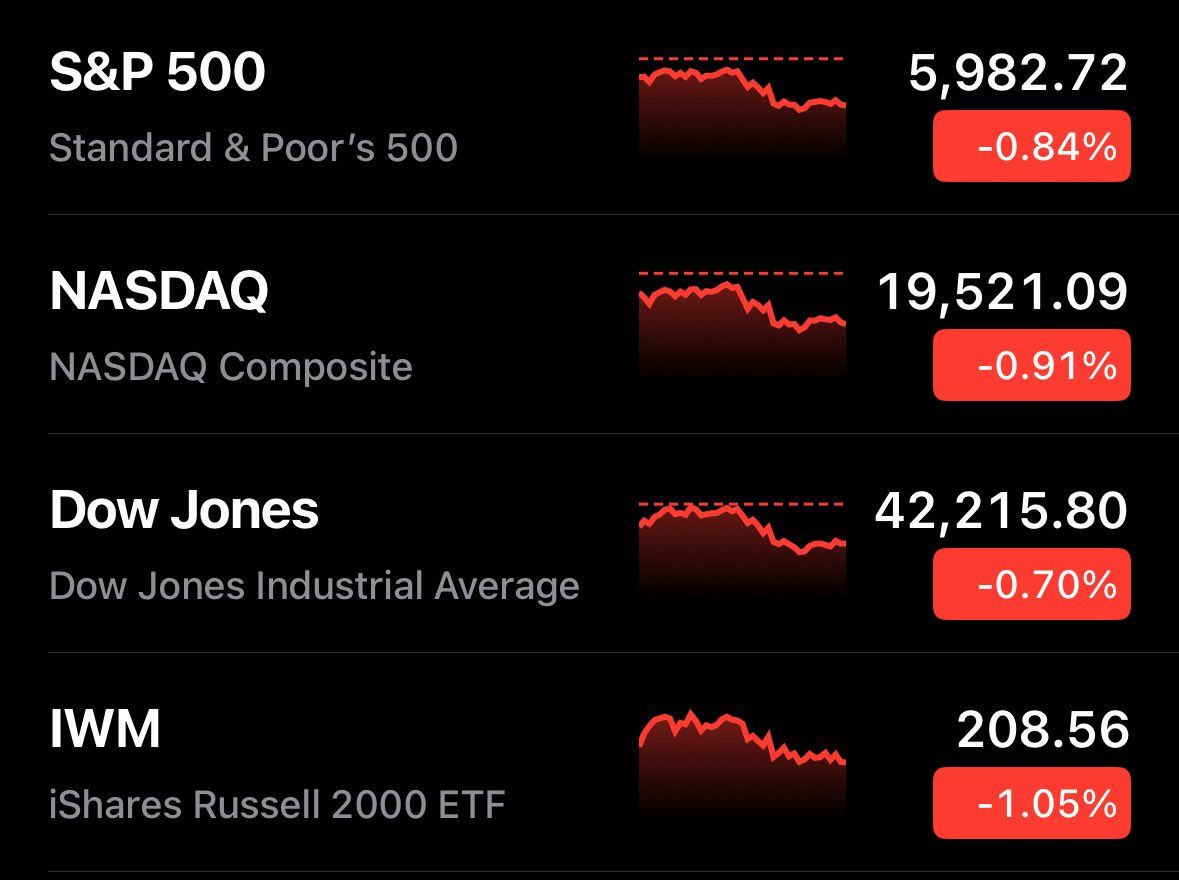Open NASDAQ Composite description
Image resolution: width=1179 pixels, height=880 pixels.
pos(231,367)
